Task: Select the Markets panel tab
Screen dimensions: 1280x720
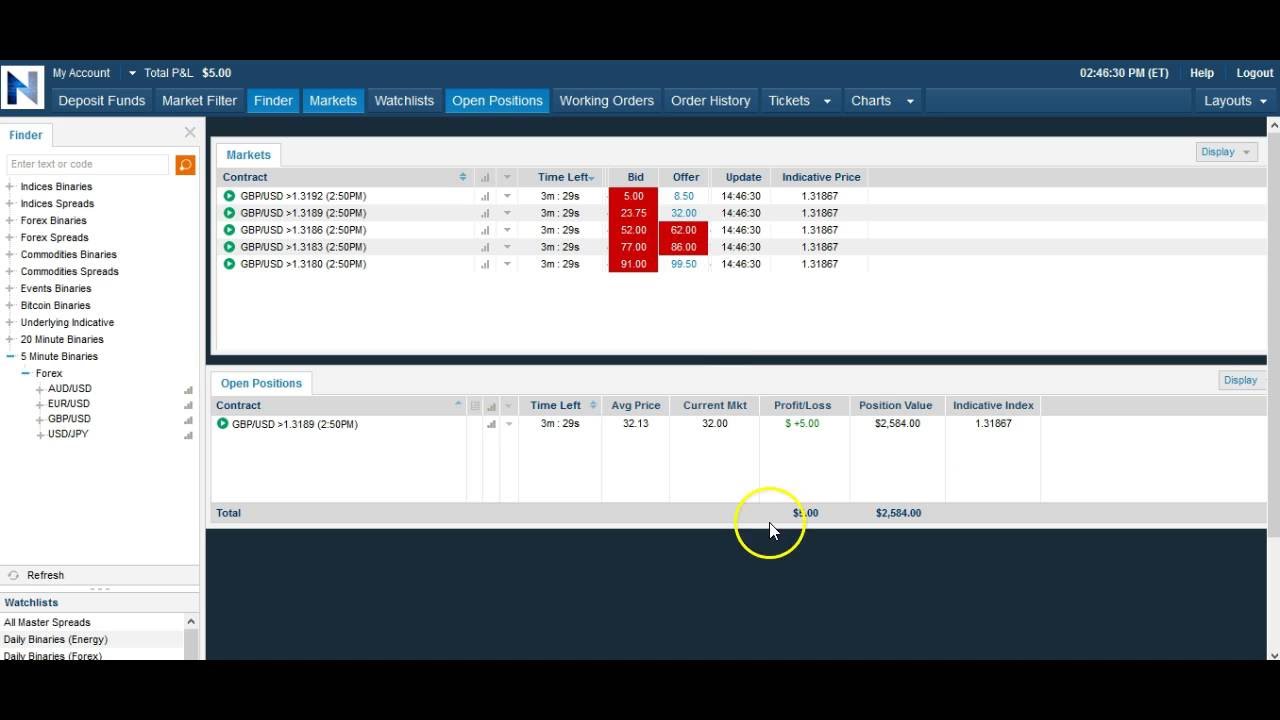Action: click(x=248, y=155)
